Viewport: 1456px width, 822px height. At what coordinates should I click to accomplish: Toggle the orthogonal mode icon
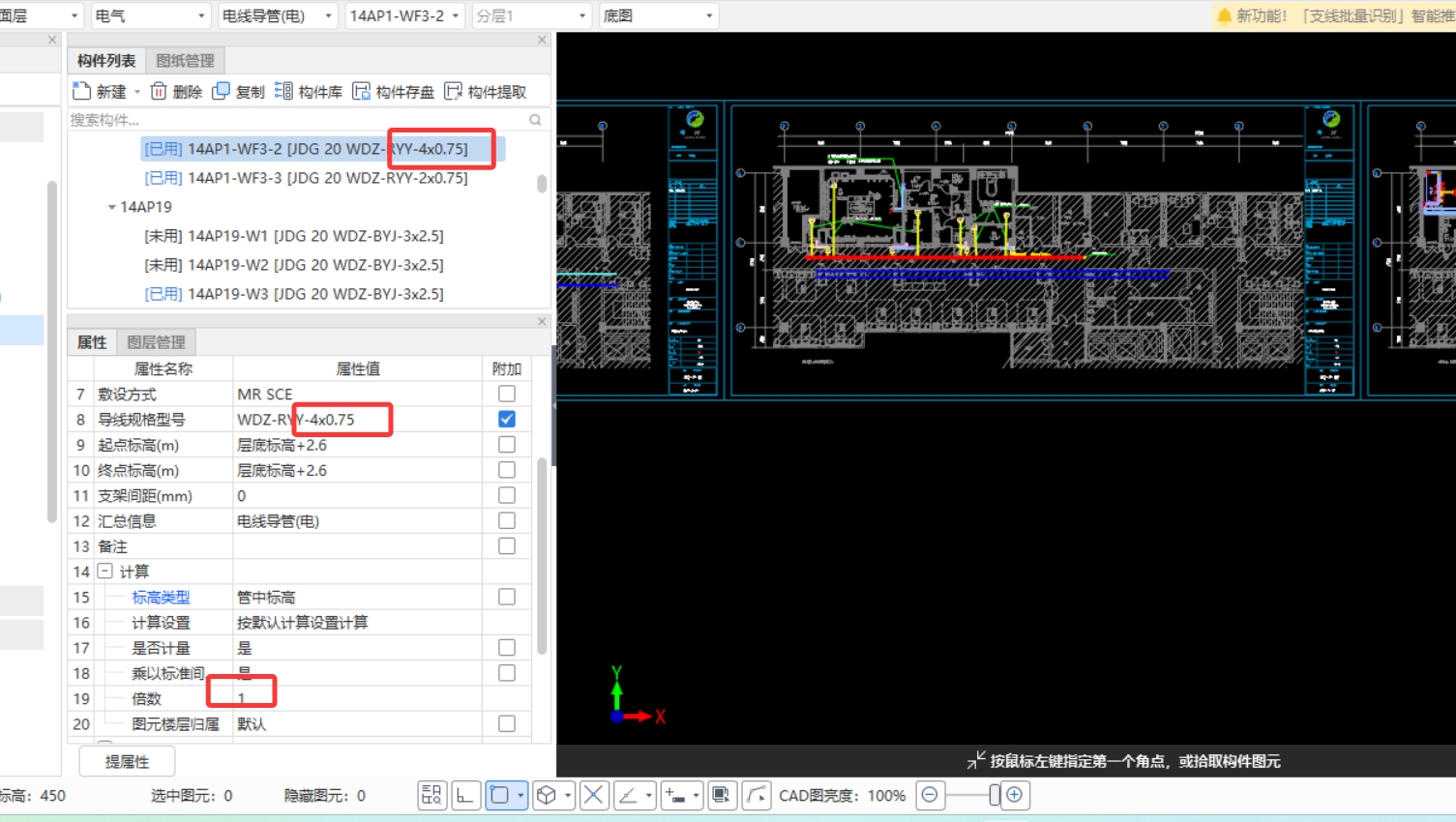coord(466,795)
